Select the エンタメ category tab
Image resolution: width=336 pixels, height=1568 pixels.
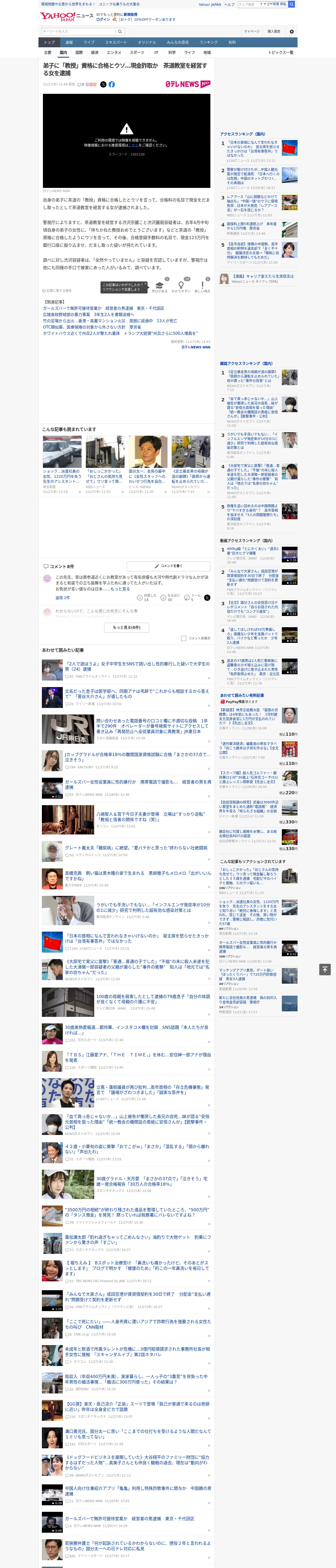pos(114,52)
